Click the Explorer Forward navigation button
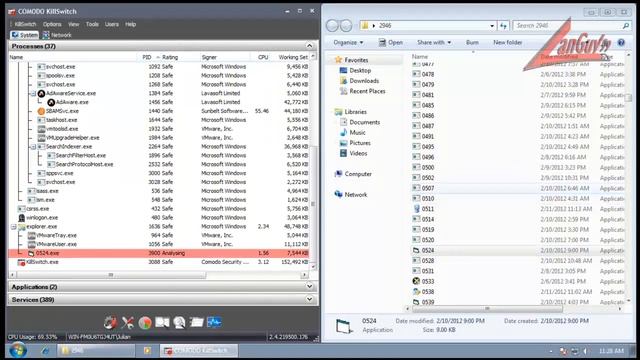 point(346,26)
